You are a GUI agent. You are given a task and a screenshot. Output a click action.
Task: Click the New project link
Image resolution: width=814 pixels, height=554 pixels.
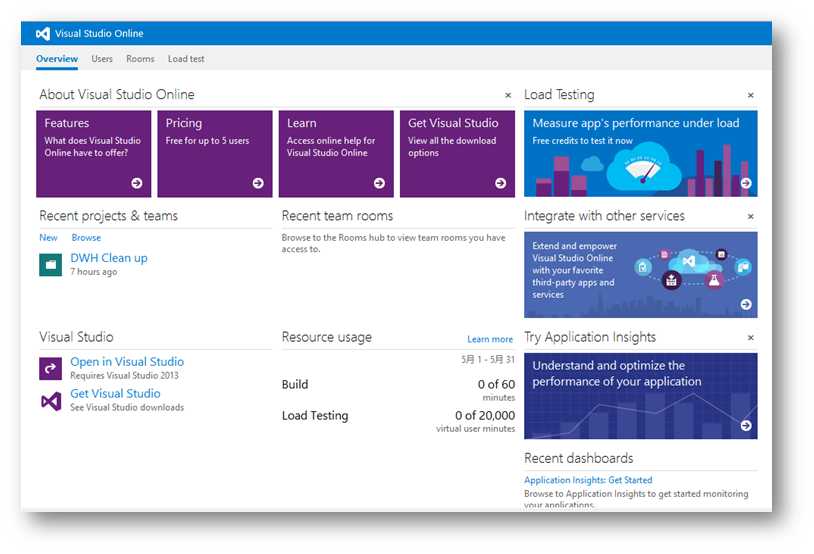pyautogui.click(x=48, y=238)
